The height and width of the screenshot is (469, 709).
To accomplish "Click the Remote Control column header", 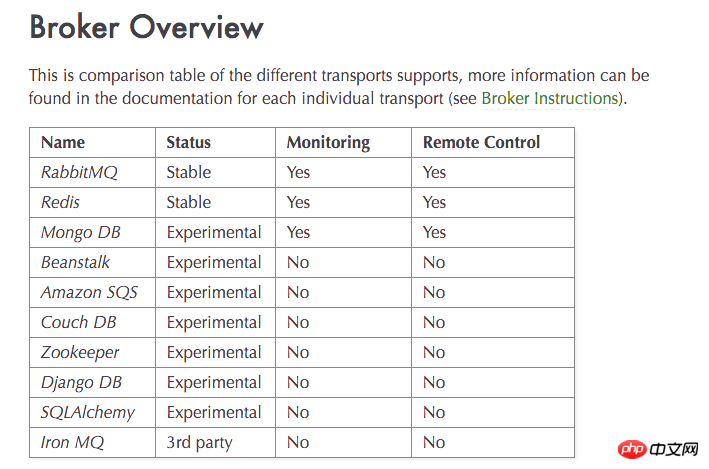I will [x=481, y=142].
